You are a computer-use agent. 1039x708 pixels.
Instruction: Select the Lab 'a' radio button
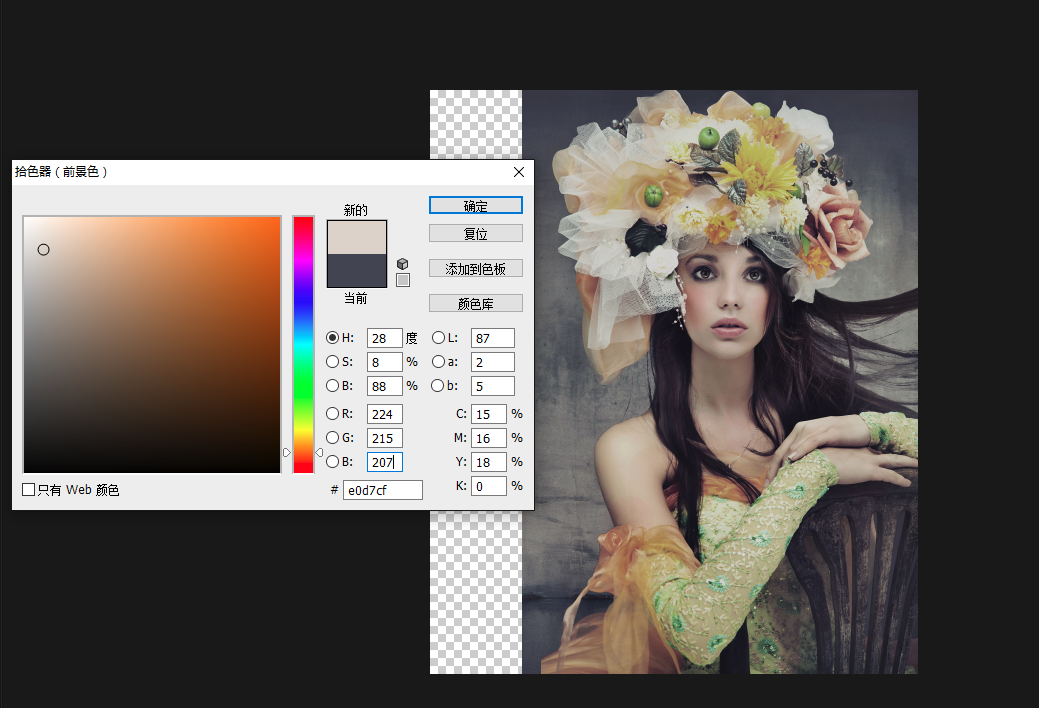pos(439,362)
